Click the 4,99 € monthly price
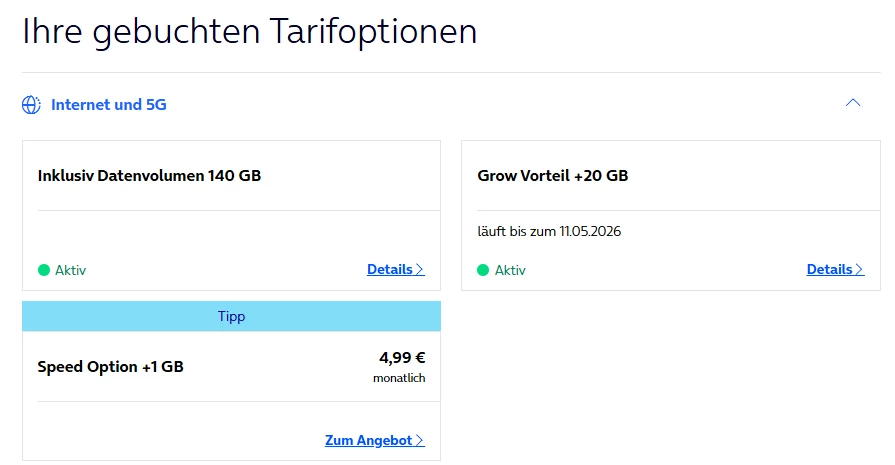 pyautogui.click(x=402, y=358)
